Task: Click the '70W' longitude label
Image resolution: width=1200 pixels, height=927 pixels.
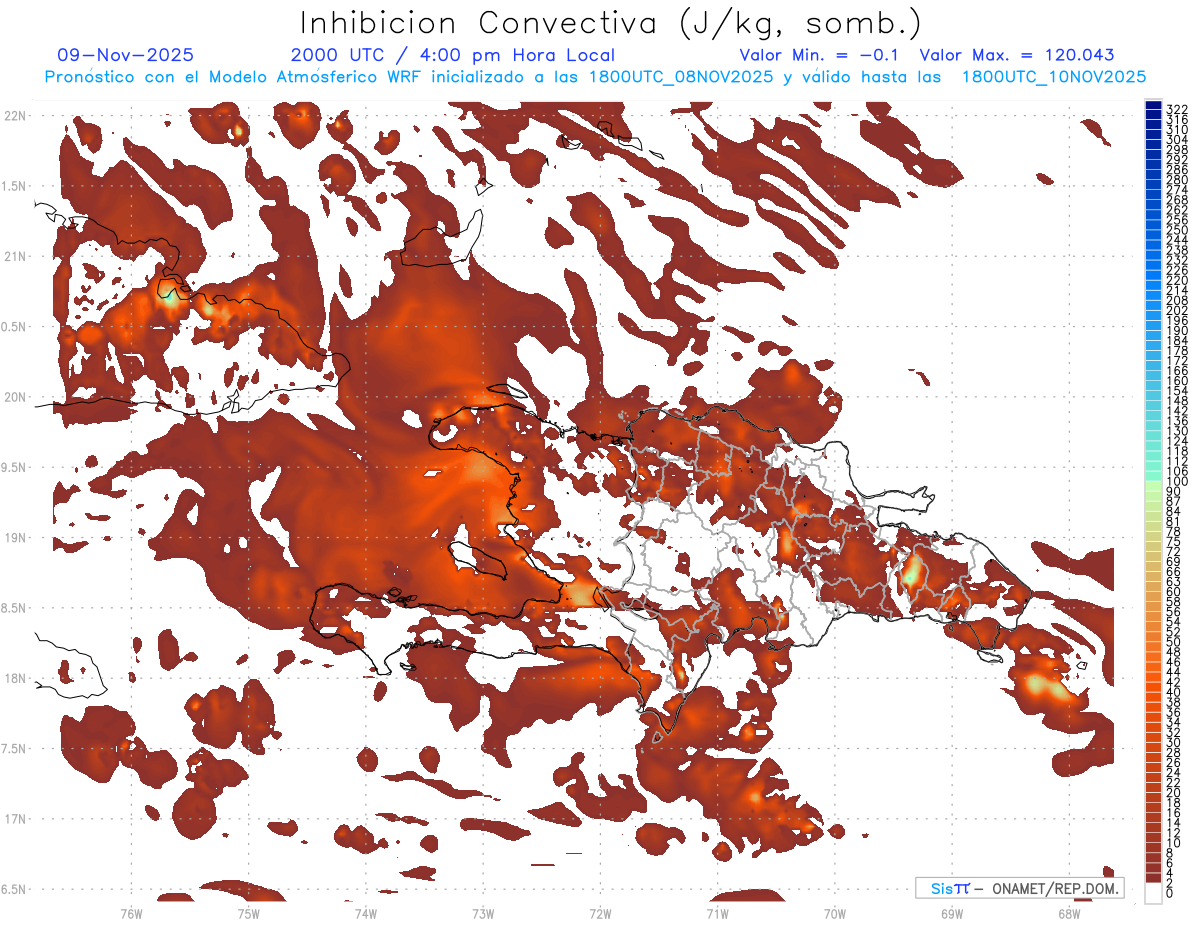Action: 835,913
